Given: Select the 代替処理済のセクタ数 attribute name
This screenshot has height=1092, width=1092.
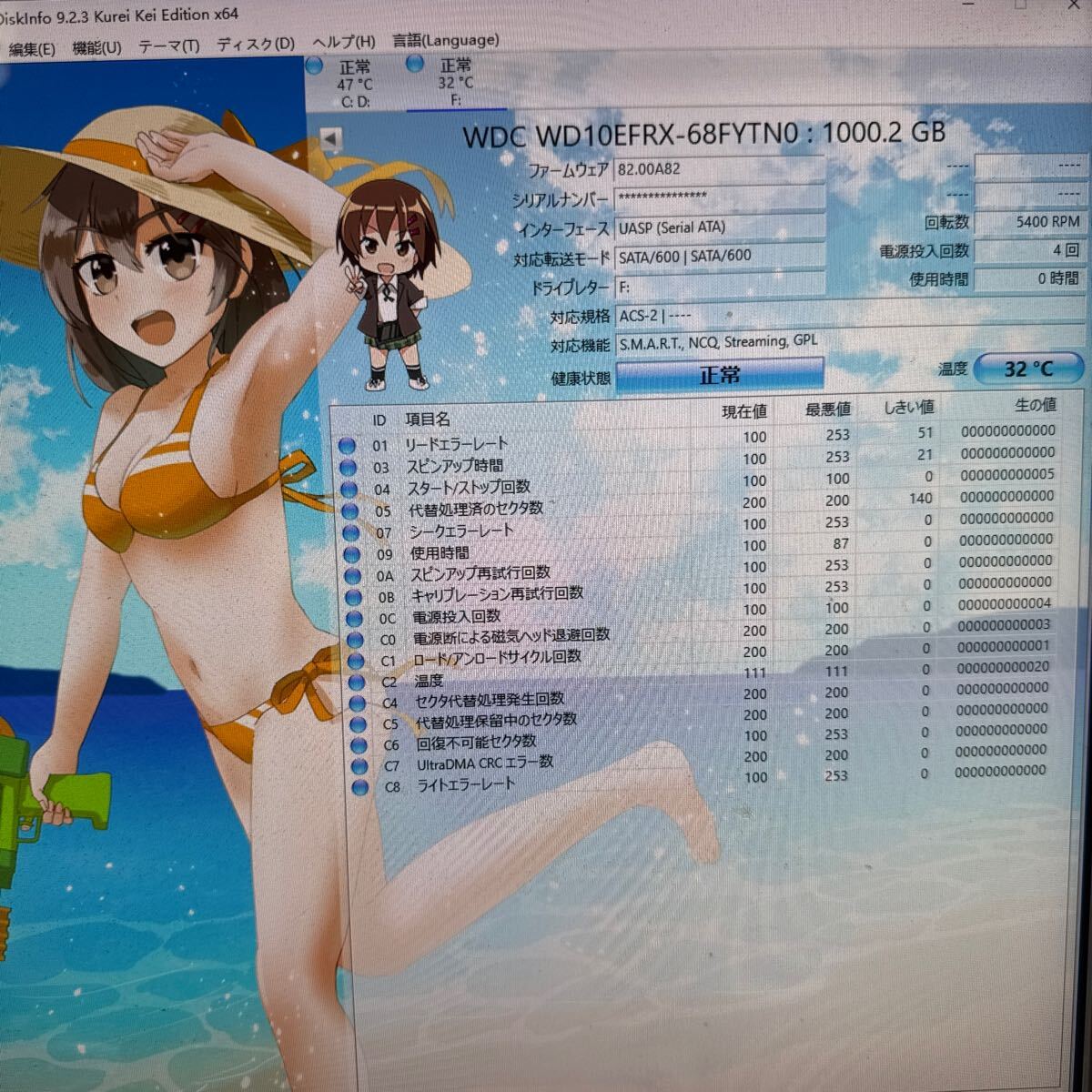Looking at the screenshot, I should (476, 508).
